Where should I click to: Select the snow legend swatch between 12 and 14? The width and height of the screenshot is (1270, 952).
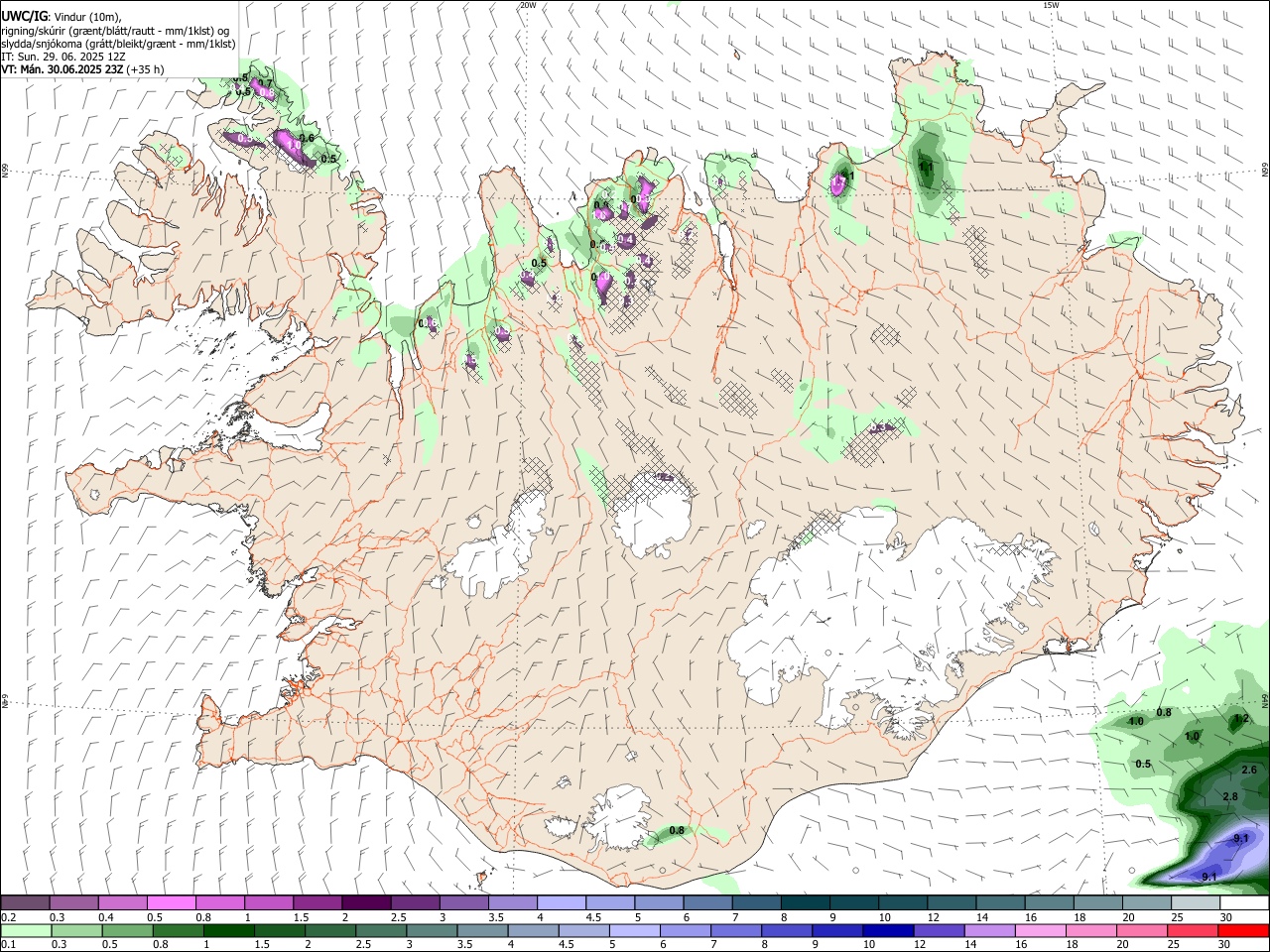(951, 902)
